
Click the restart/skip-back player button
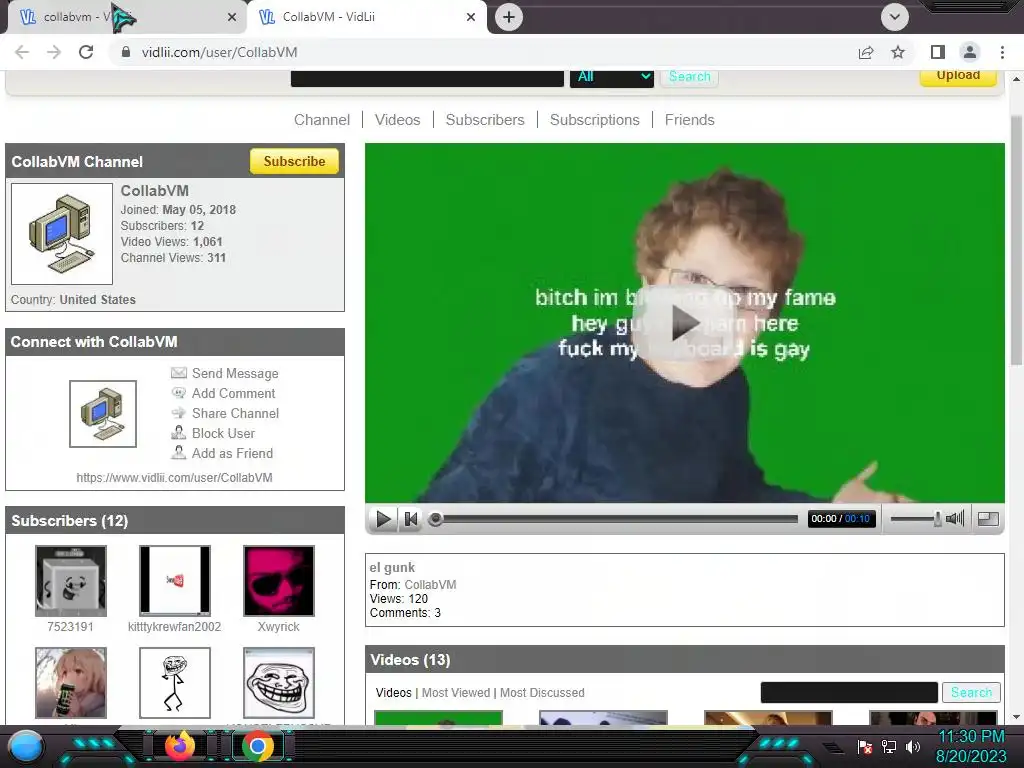point(411,519)
